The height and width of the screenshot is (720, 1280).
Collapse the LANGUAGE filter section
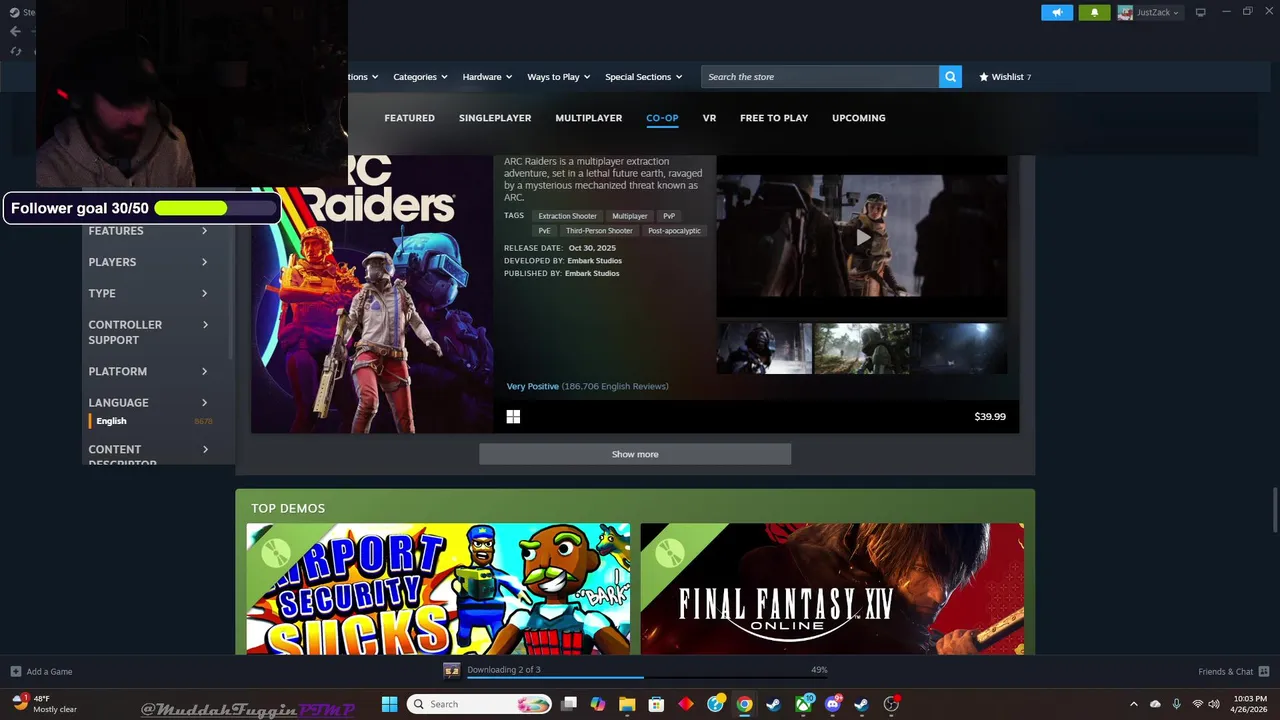tap(148, 402)
